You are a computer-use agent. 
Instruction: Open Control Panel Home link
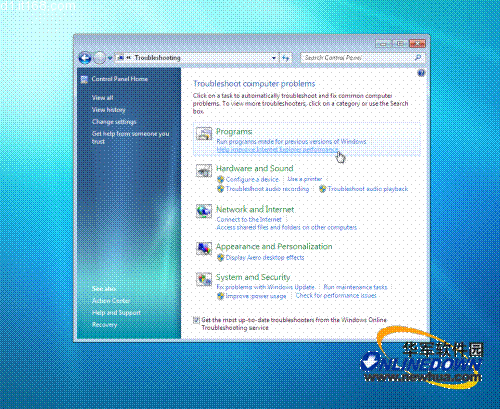120,79
